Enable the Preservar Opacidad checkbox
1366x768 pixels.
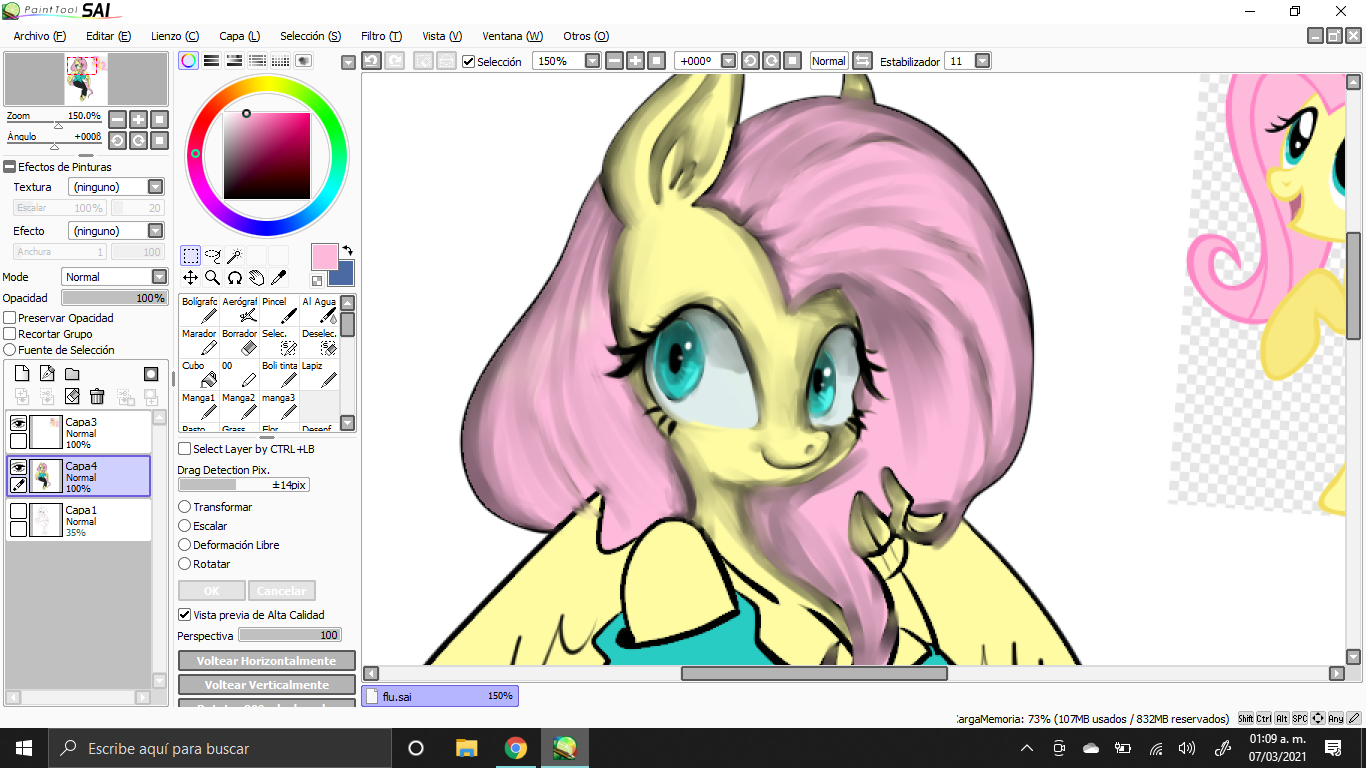point(8,317)
